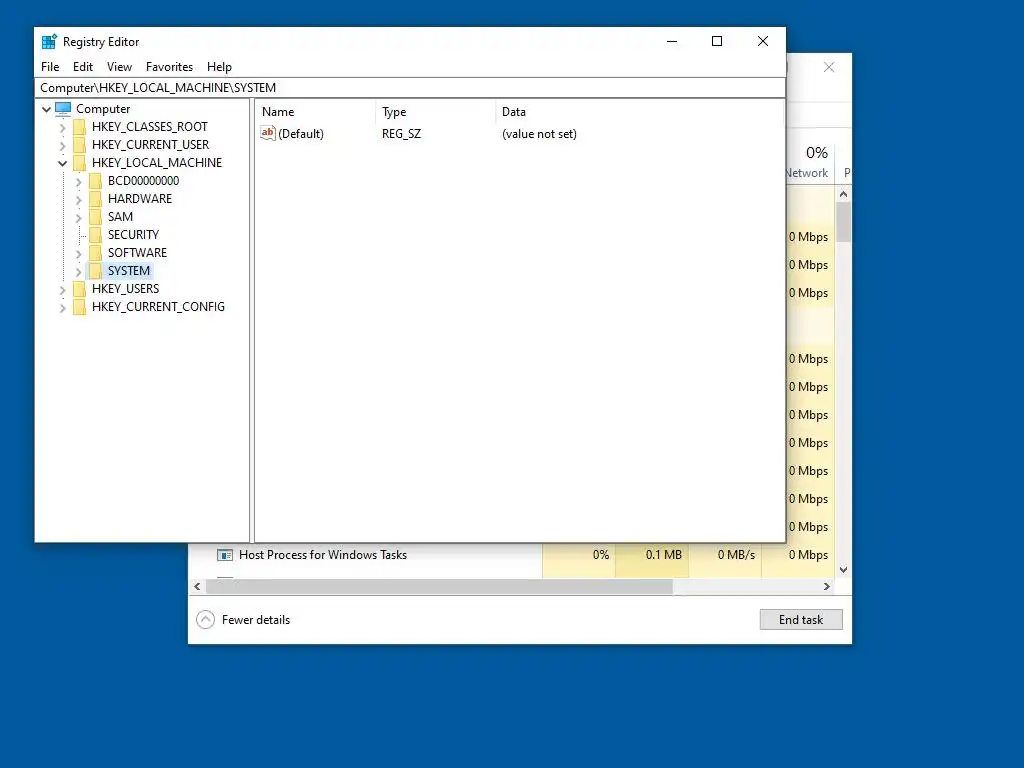Expand the HARDWARE key chevron
1024x768 pixels.
(78, 199)
